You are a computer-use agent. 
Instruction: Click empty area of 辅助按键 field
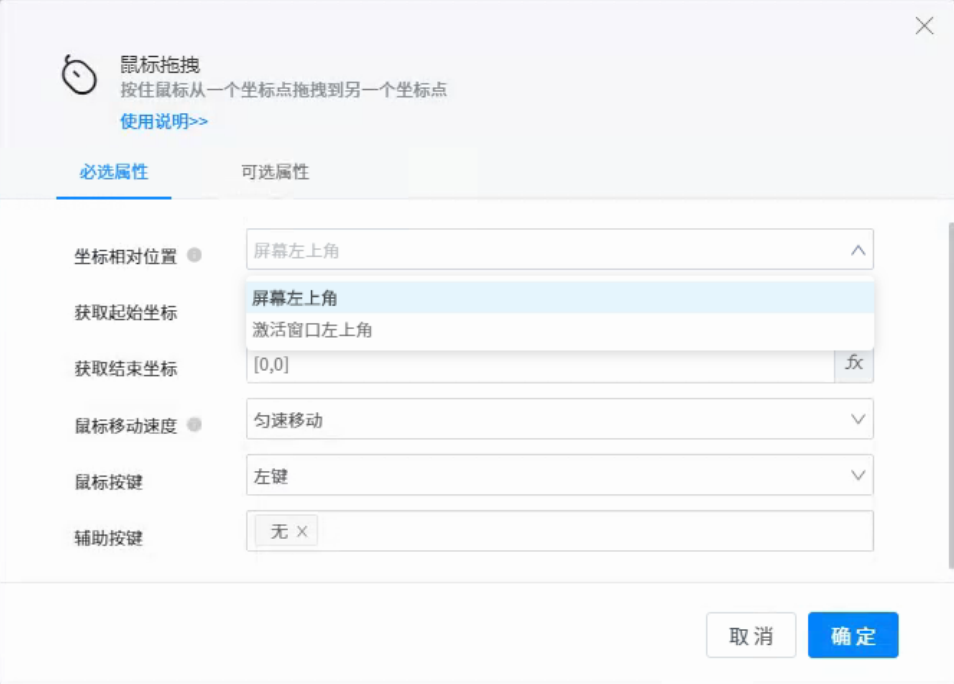(x=590, y=532)
